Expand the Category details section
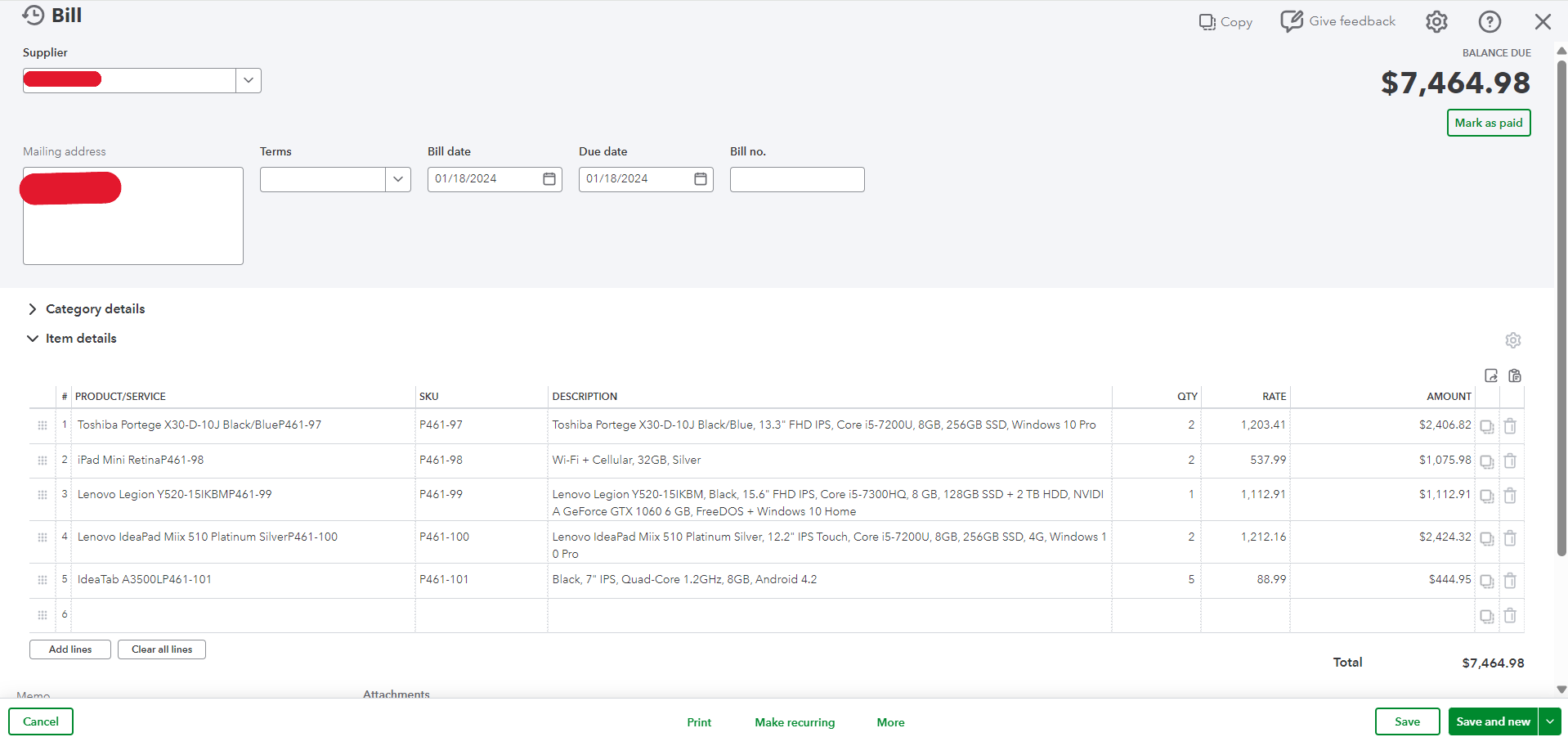The width and height of the screenshot is (1568, 746). (33, 309)
